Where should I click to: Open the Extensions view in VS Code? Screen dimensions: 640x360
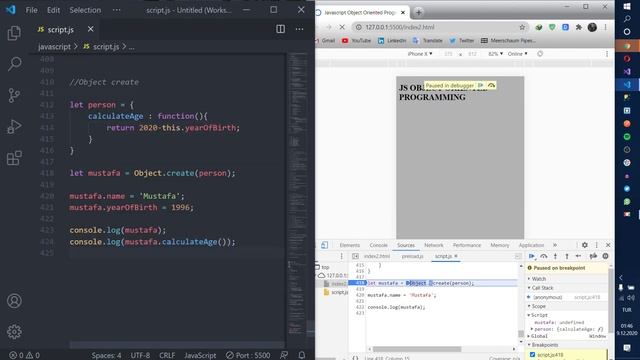[14, 158]
